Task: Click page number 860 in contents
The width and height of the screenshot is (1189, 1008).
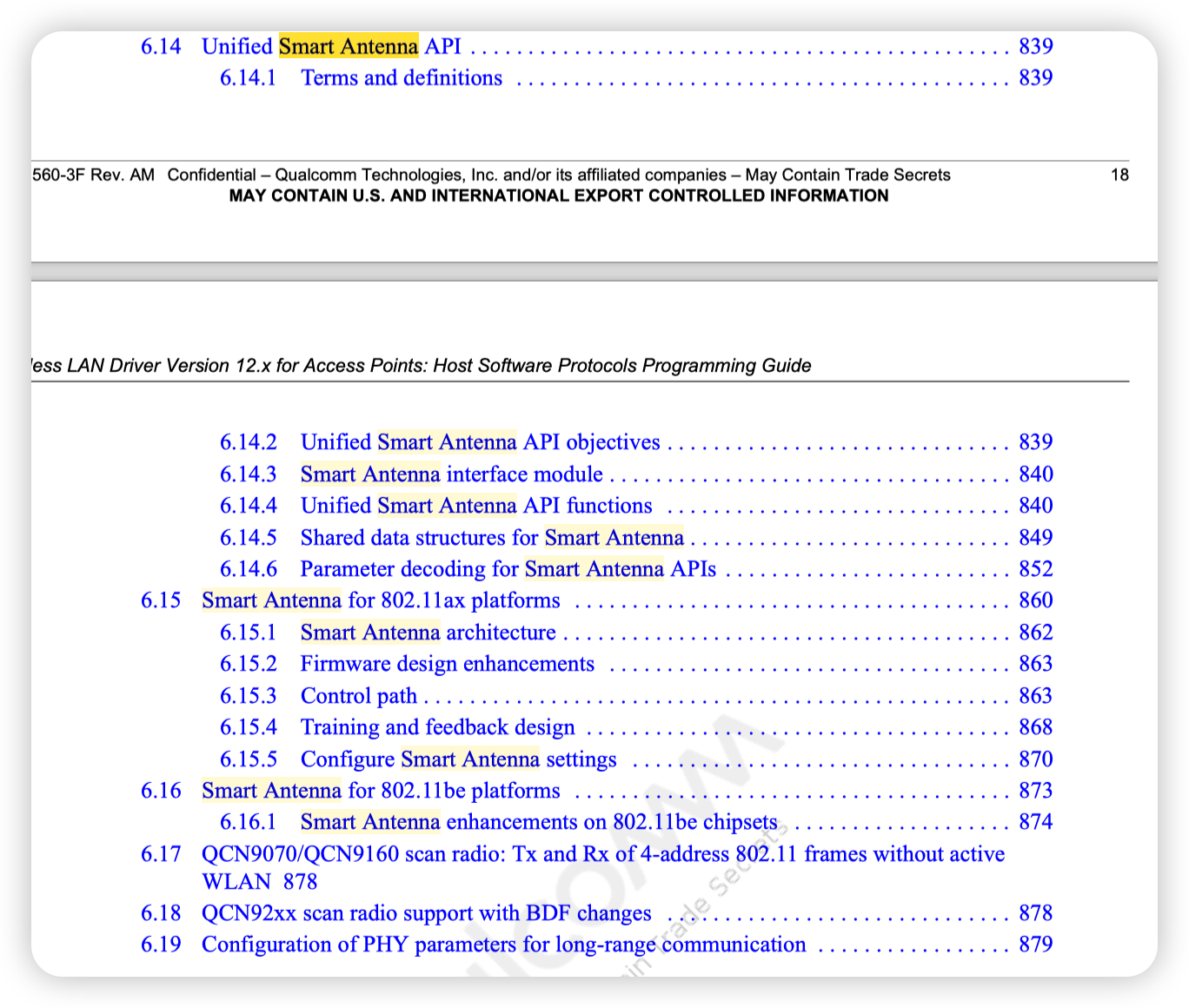Action: click(1035, 600)
